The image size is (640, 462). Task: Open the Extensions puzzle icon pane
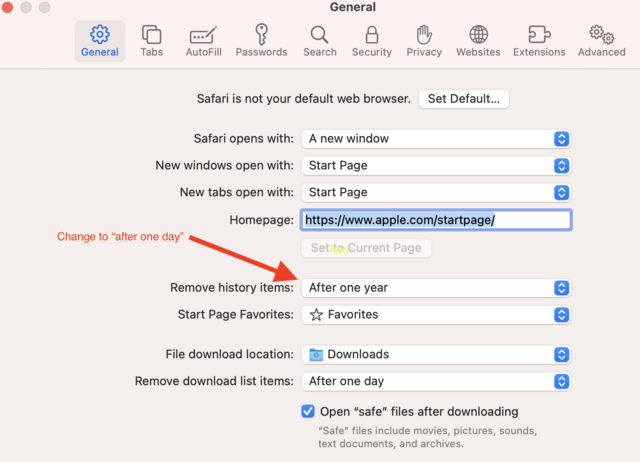pos(539,40)
